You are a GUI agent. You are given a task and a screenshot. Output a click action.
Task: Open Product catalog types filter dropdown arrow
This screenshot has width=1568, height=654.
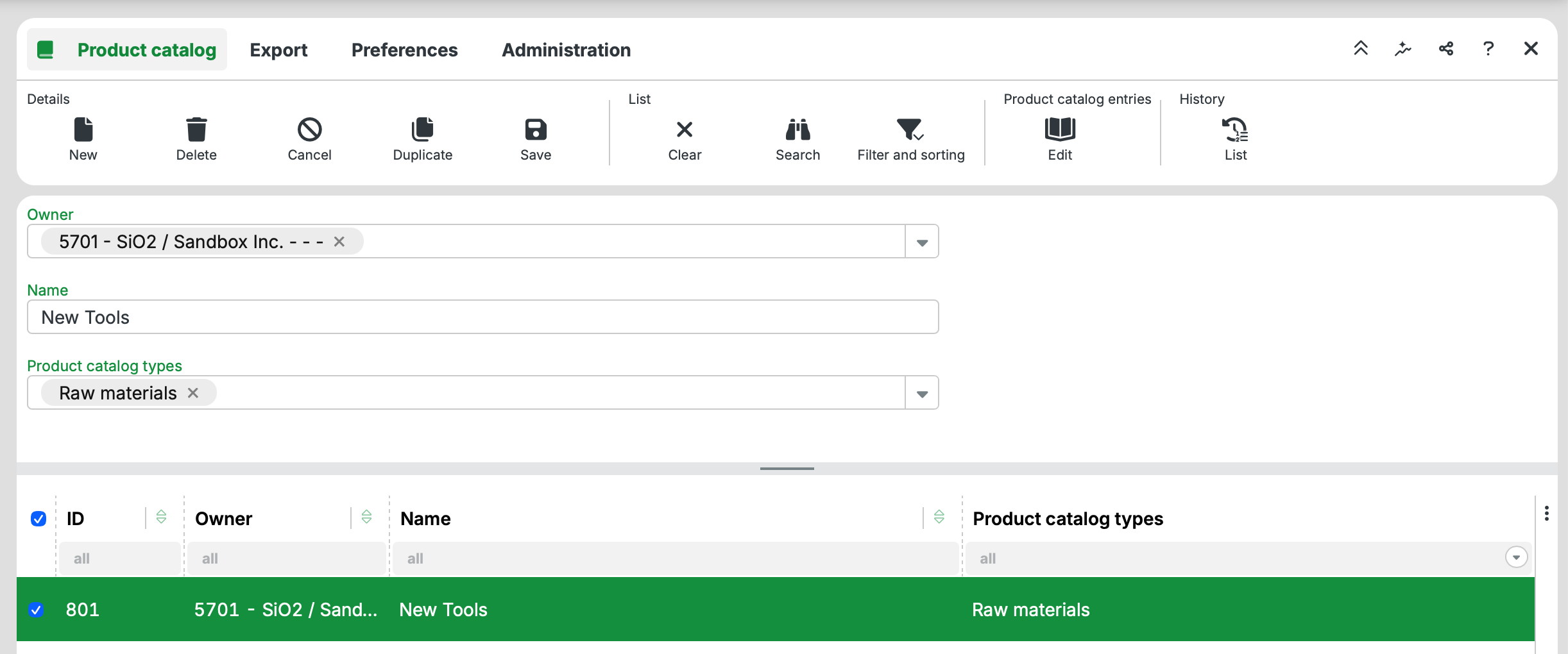(x=1516, y=557)
